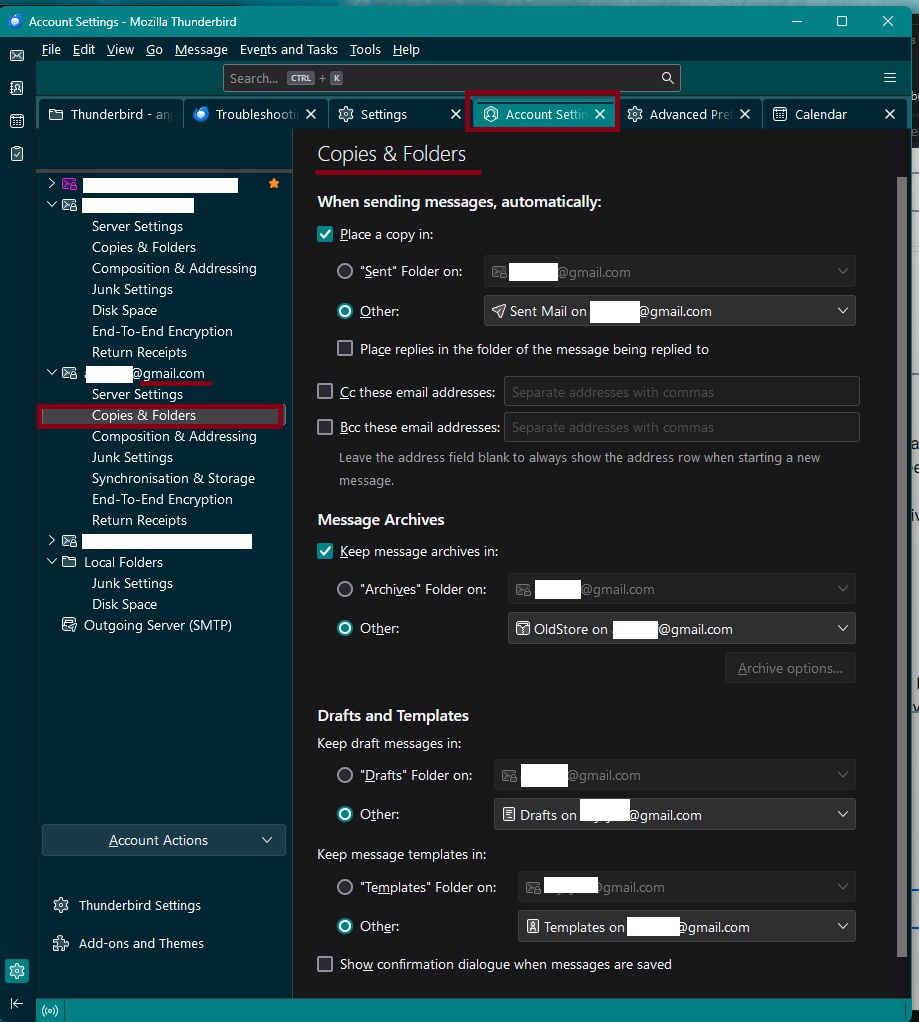Screen dimensions: 919x1022
Task: Click the settings pane vertical scrollbar
Action: point(902,567)
